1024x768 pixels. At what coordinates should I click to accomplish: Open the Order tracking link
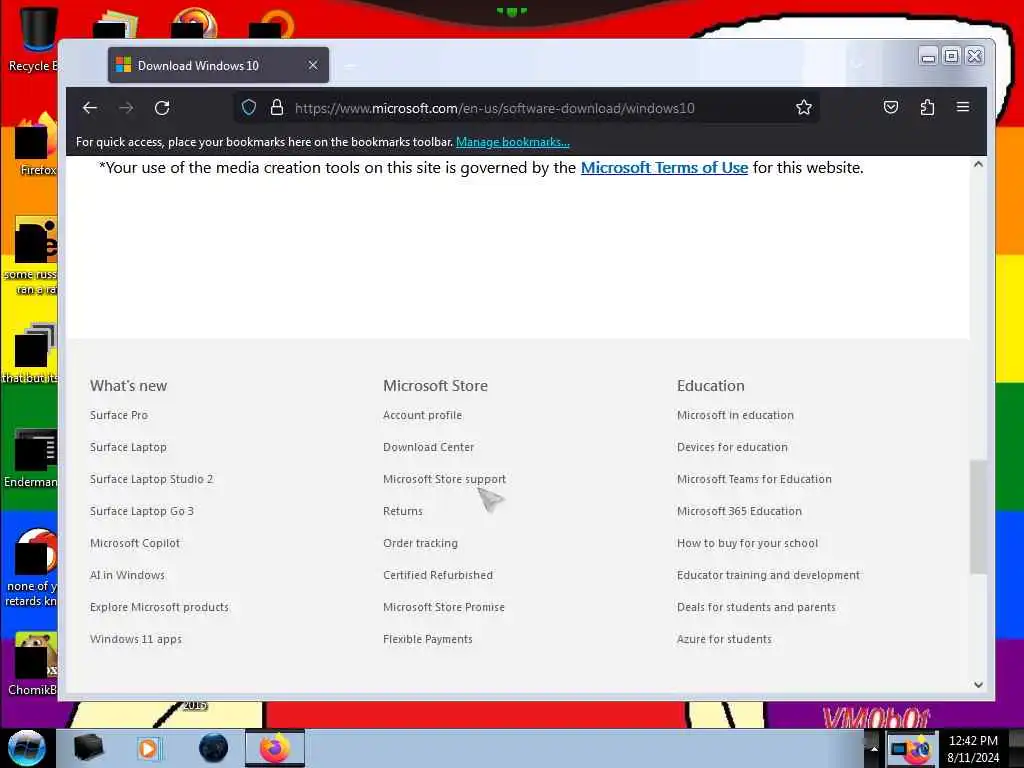[421, 543]
